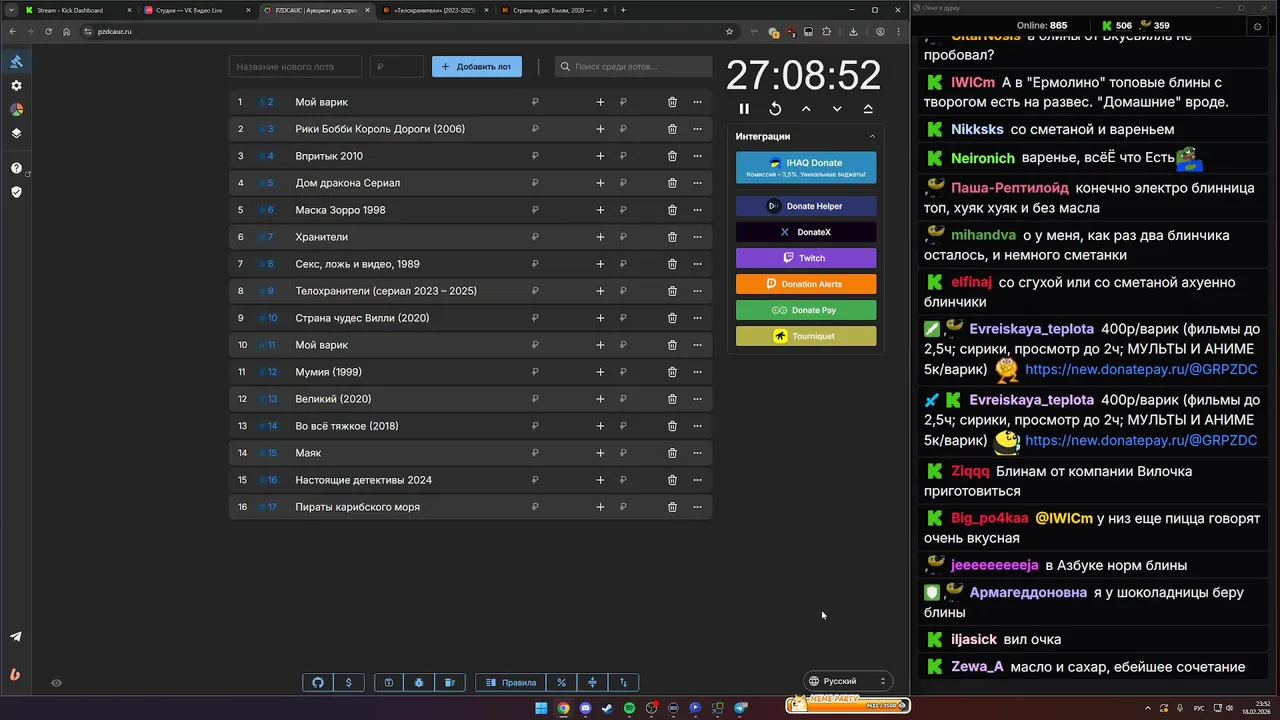
Task: Connect Tourniquet integration
Action: (x=806, y=336)
